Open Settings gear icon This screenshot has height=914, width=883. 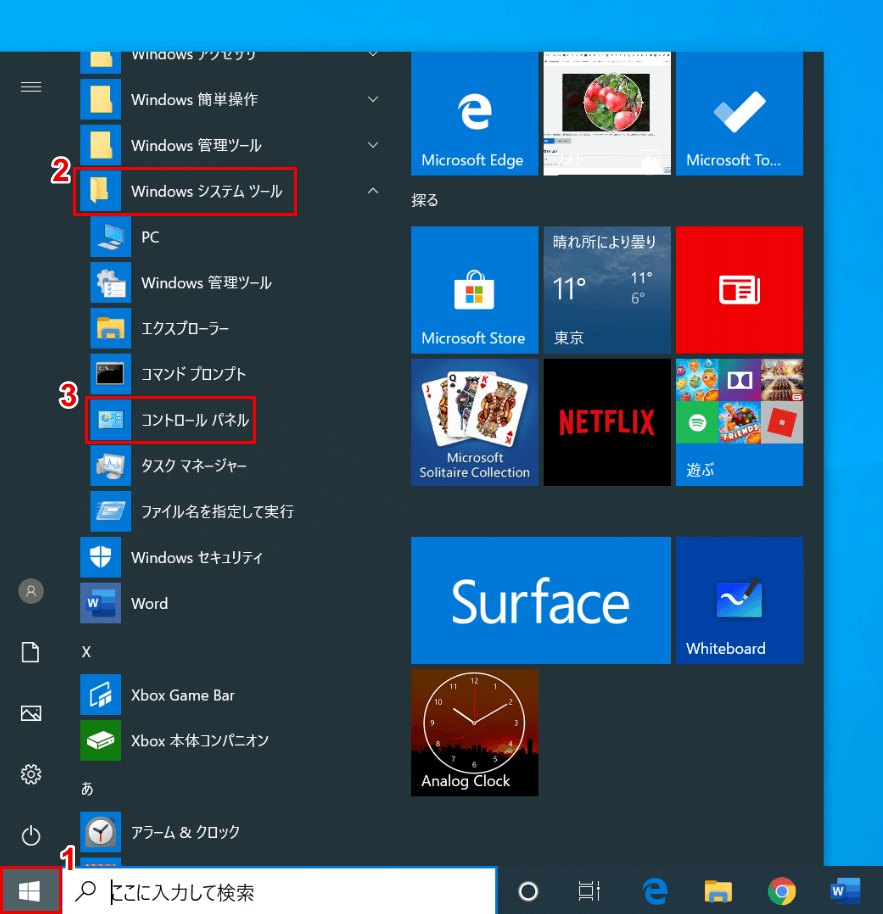pyautogui.click(x=31, y=774)
